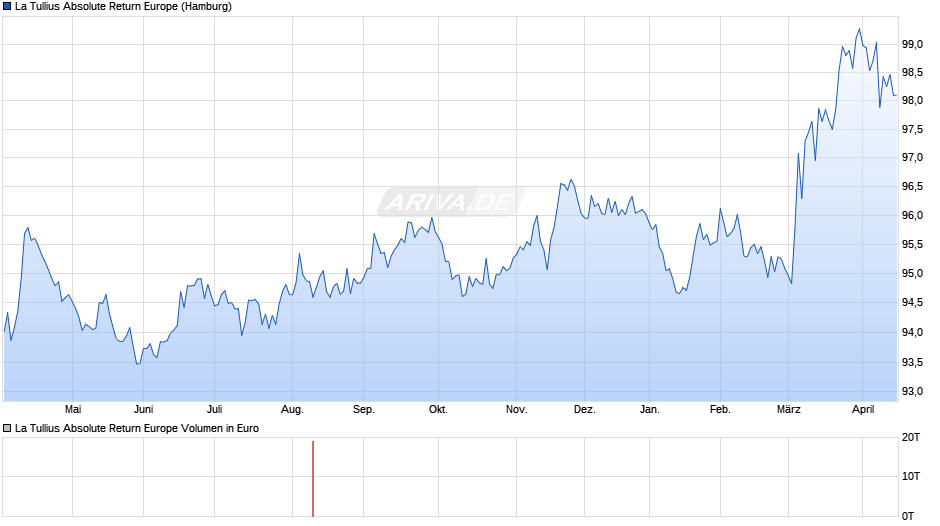Click the 'Jan.' month label
The image size is (940, 526).
[650, 410]
